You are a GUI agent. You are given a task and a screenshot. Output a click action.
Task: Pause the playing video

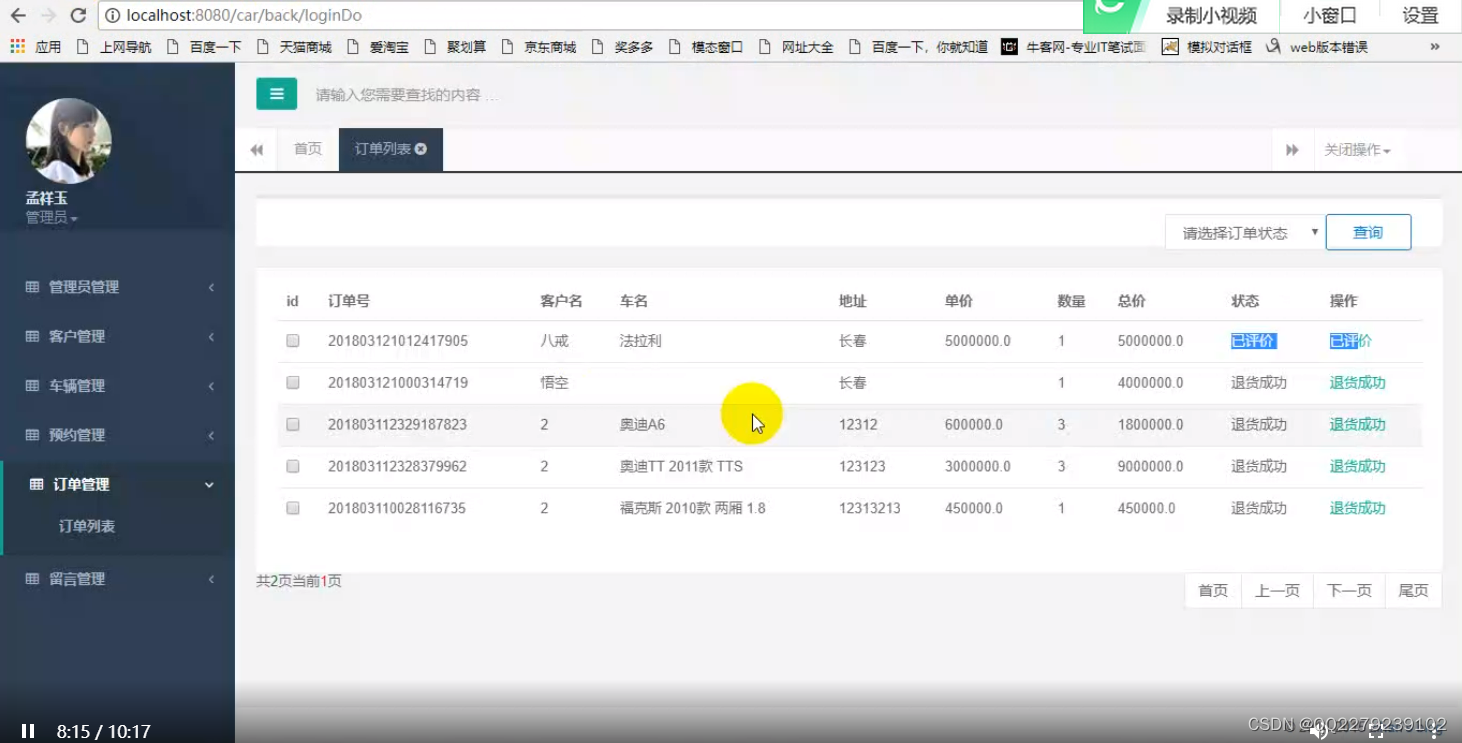click(28, 731)
